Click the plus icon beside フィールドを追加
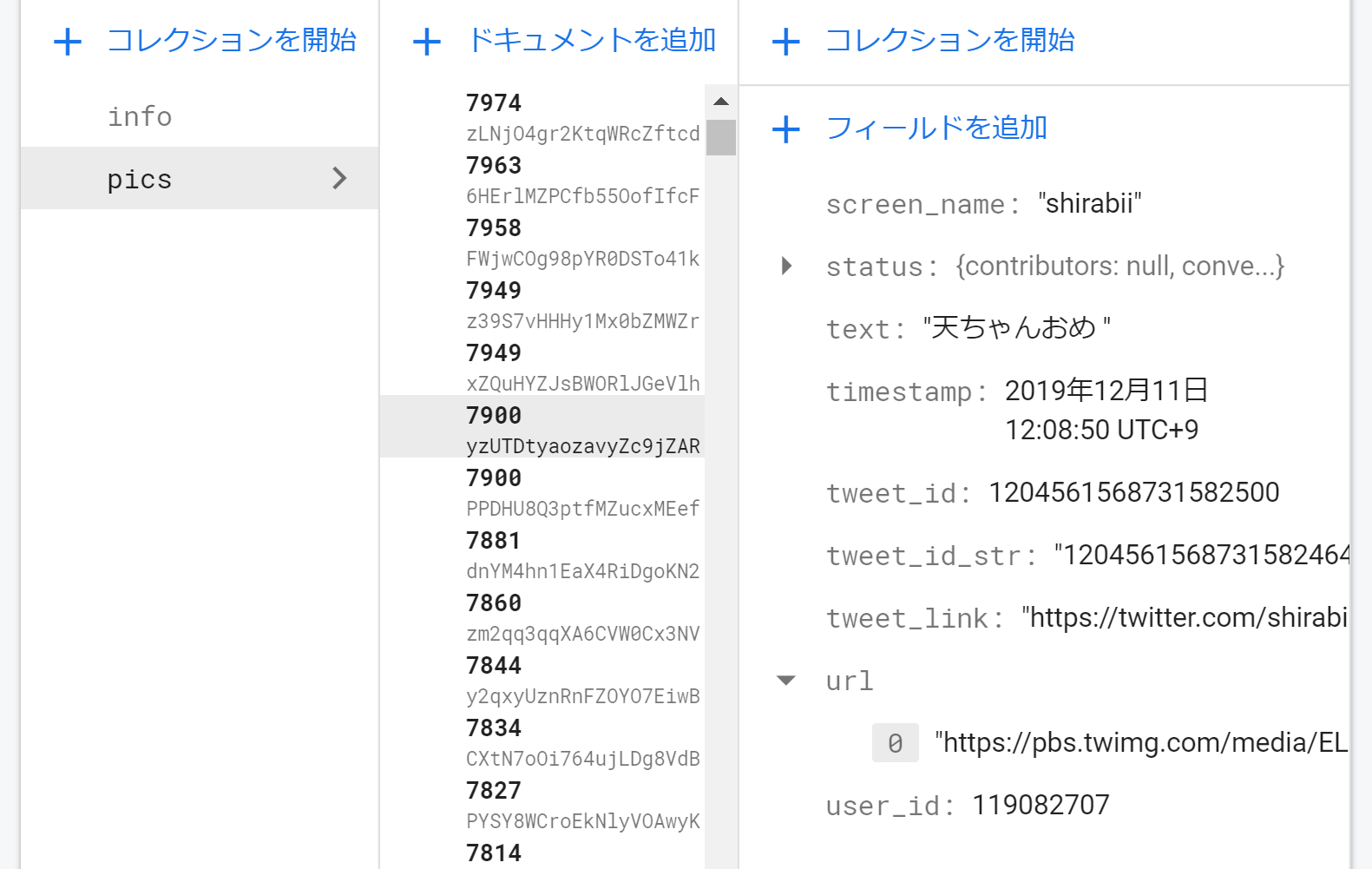 (786, 129)
